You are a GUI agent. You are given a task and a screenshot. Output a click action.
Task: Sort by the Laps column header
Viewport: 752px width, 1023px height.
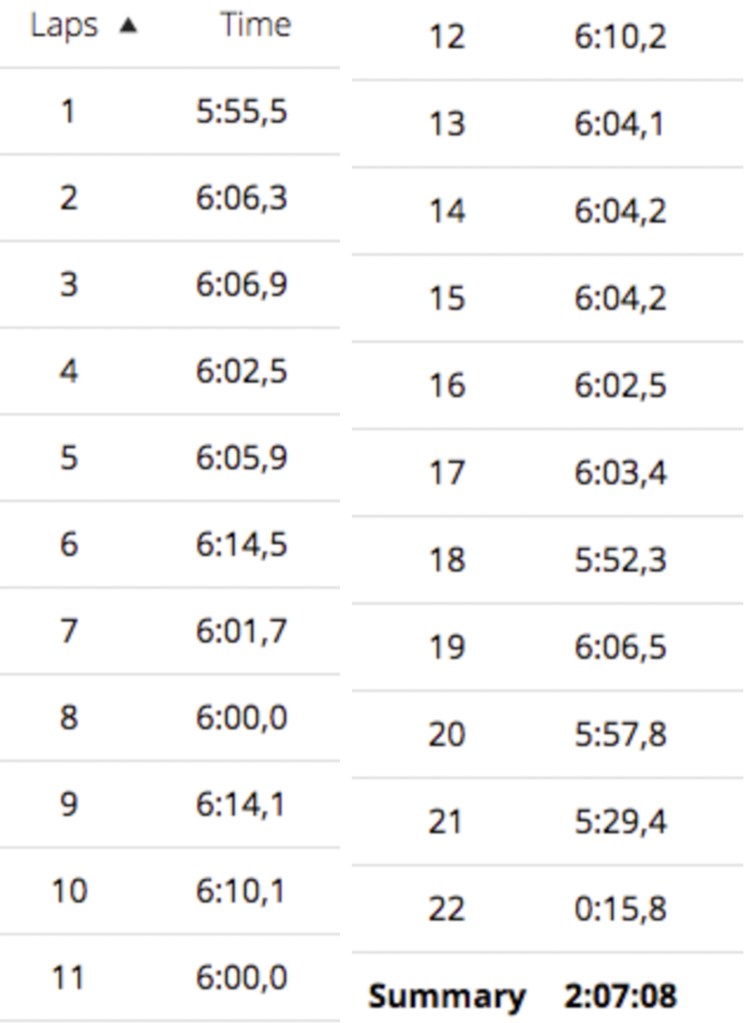click(64, 25)
